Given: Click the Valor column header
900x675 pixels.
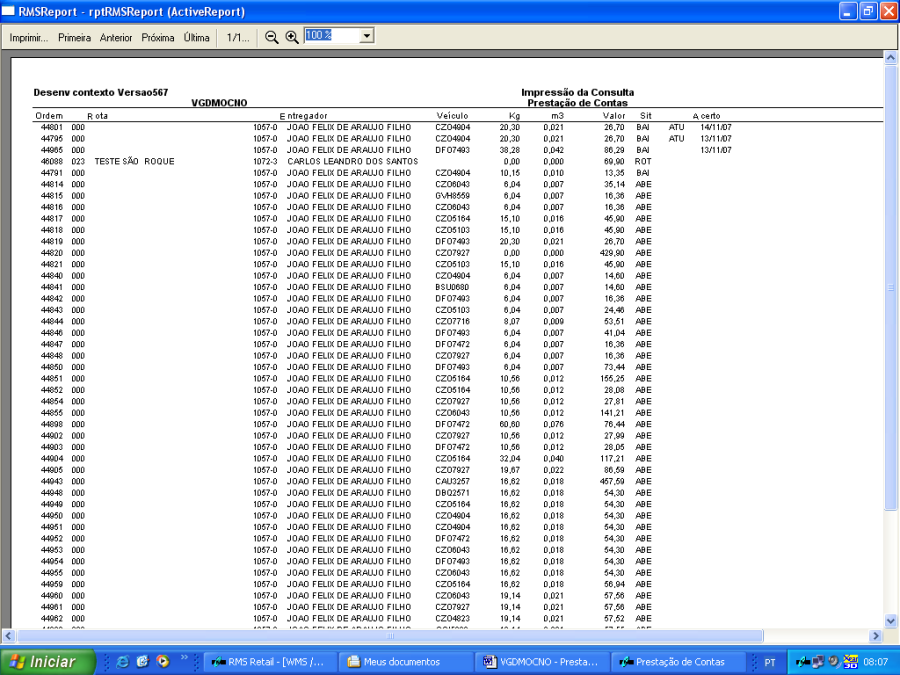Looking at the screenshot, I should (614, 116).
